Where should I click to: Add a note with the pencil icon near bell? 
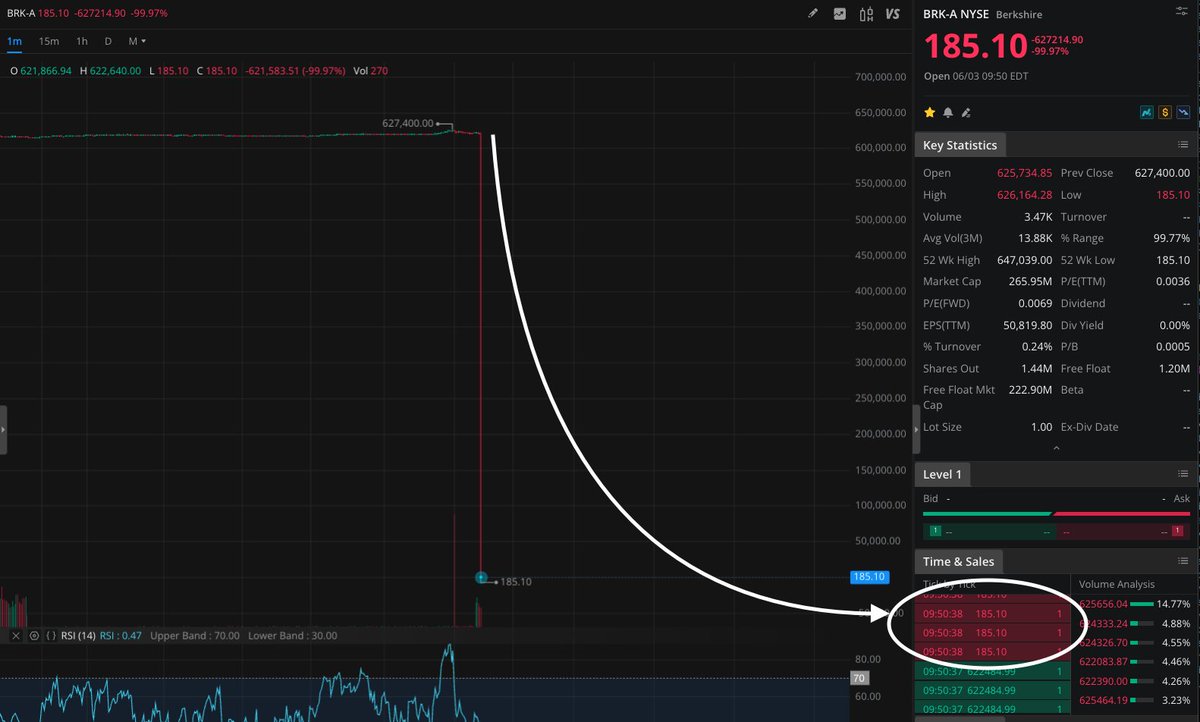click(966, 113)
